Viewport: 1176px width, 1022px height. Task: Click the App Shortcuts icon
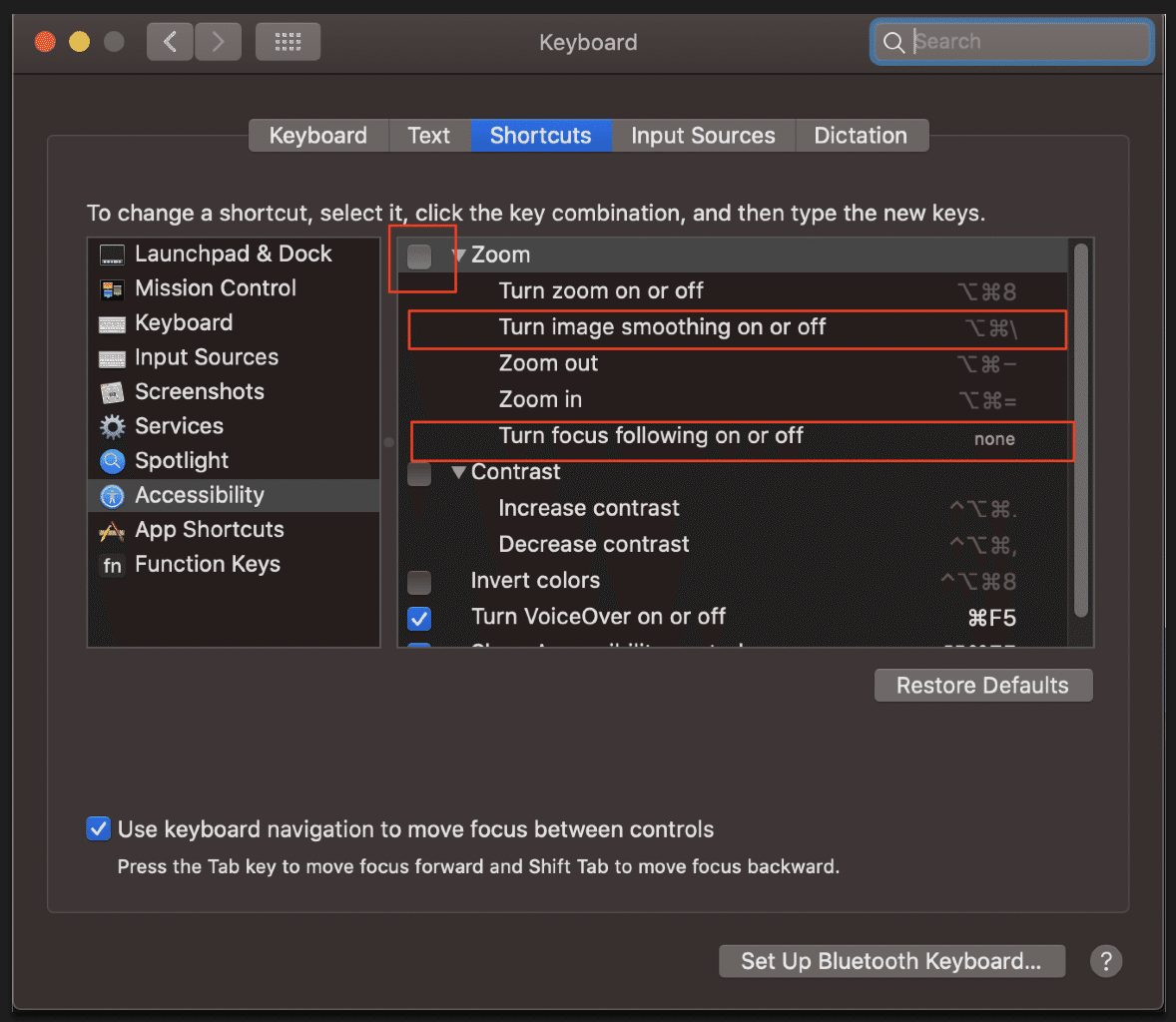coord(112,531)
